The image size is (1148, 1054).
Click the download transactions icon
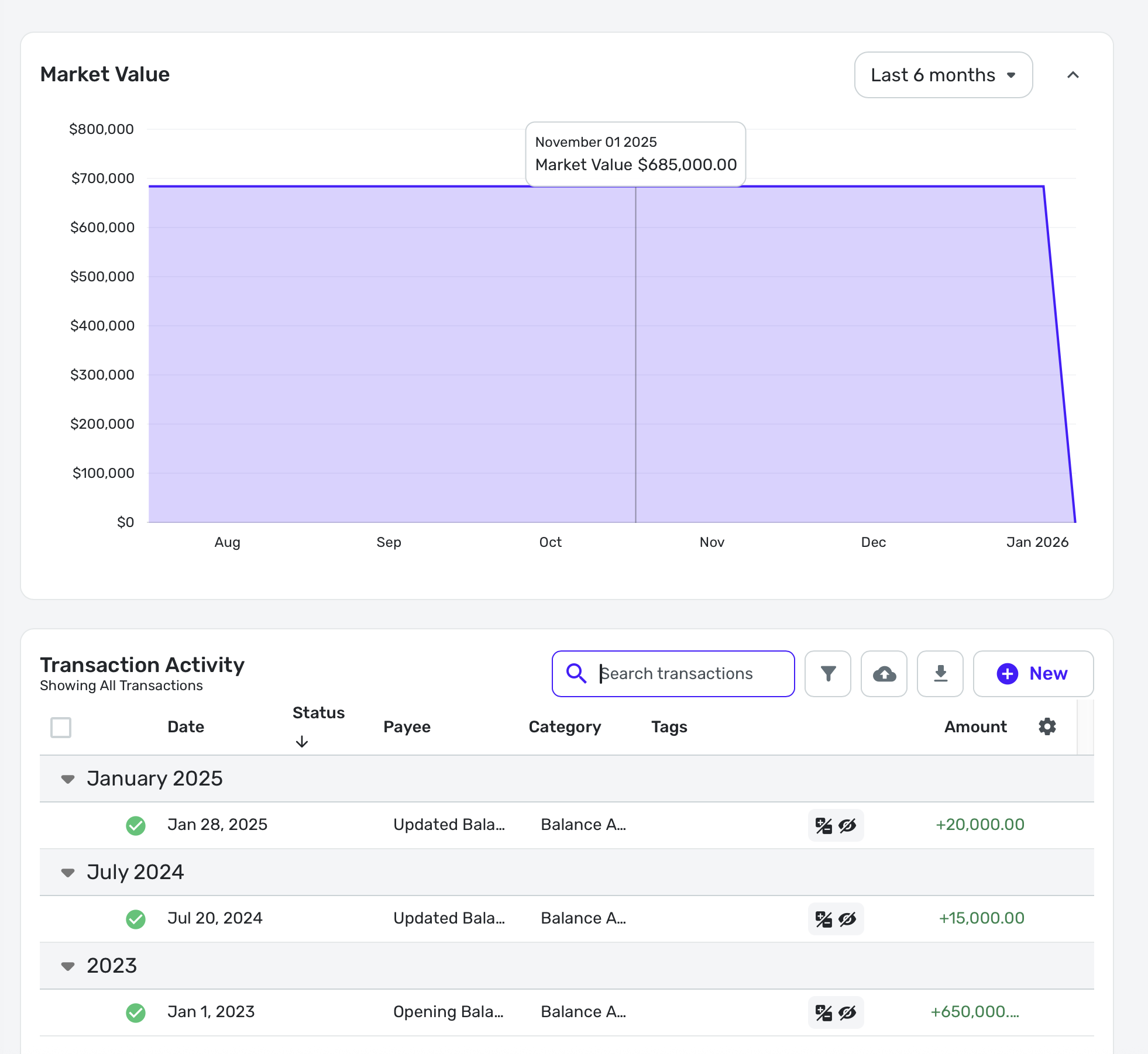[940, 674]
